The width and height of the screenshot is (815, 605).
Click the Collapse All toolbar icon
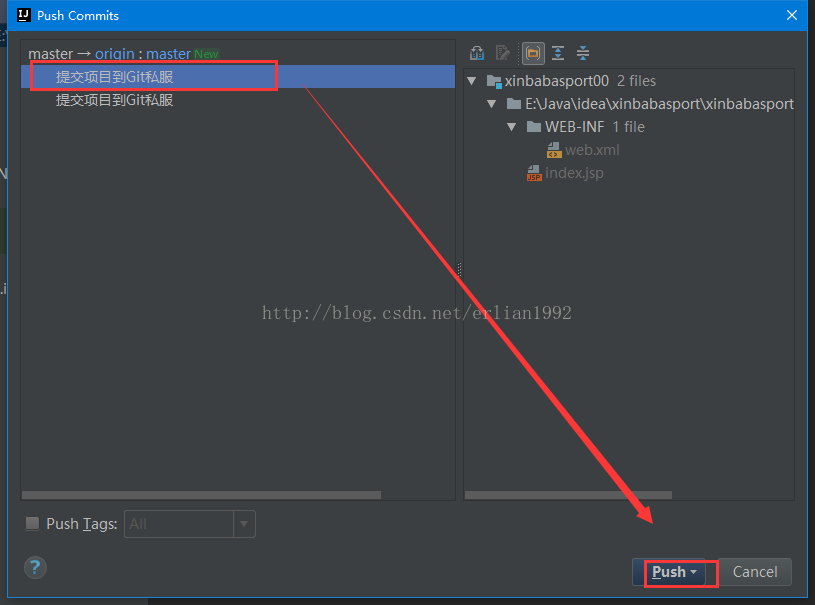click(583, 53)
